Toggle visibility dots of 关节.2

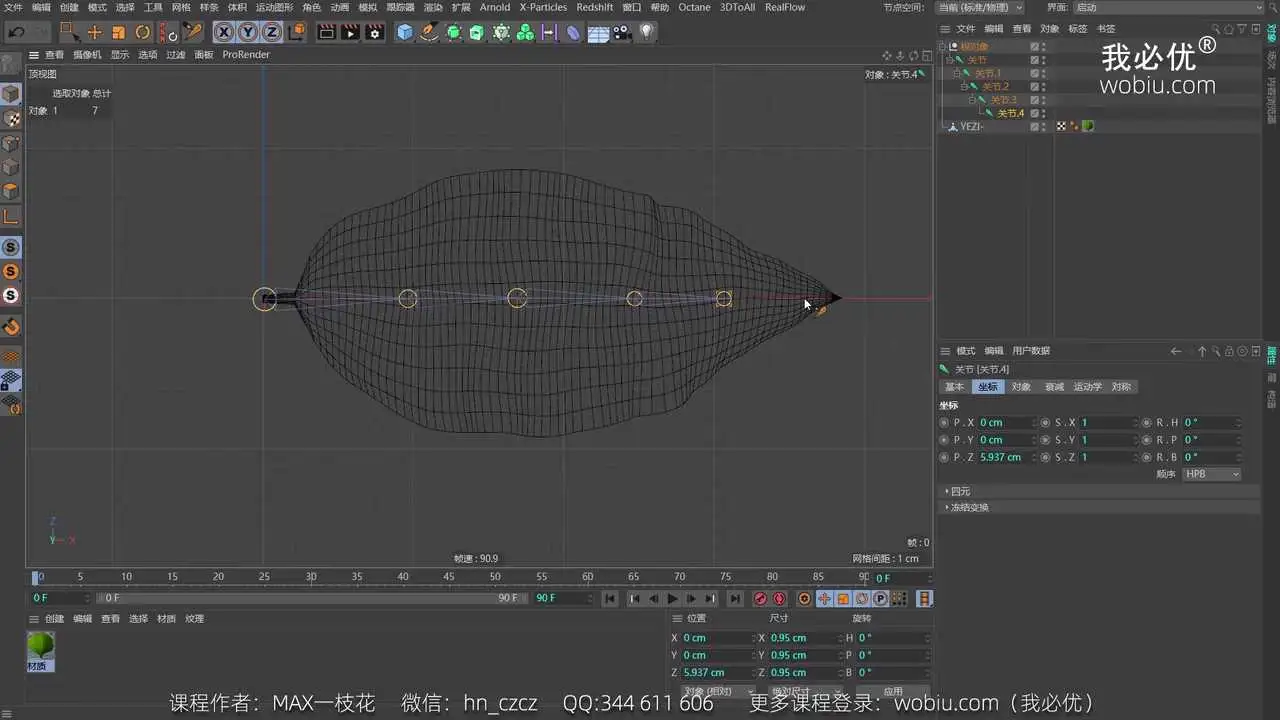(1044, 86)
